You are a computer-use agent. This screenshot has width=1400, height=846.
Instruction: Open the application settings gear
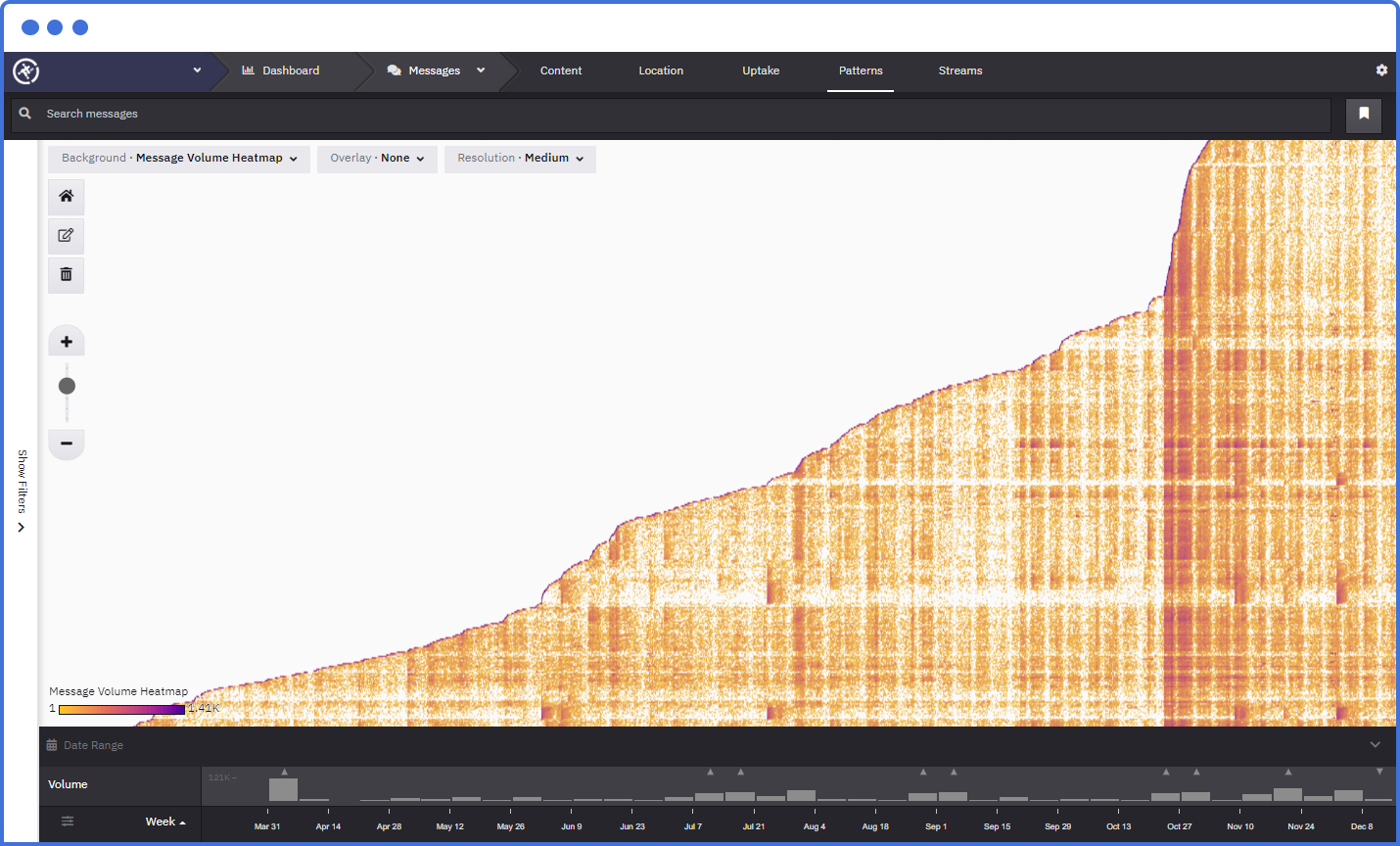[1381, 70]
